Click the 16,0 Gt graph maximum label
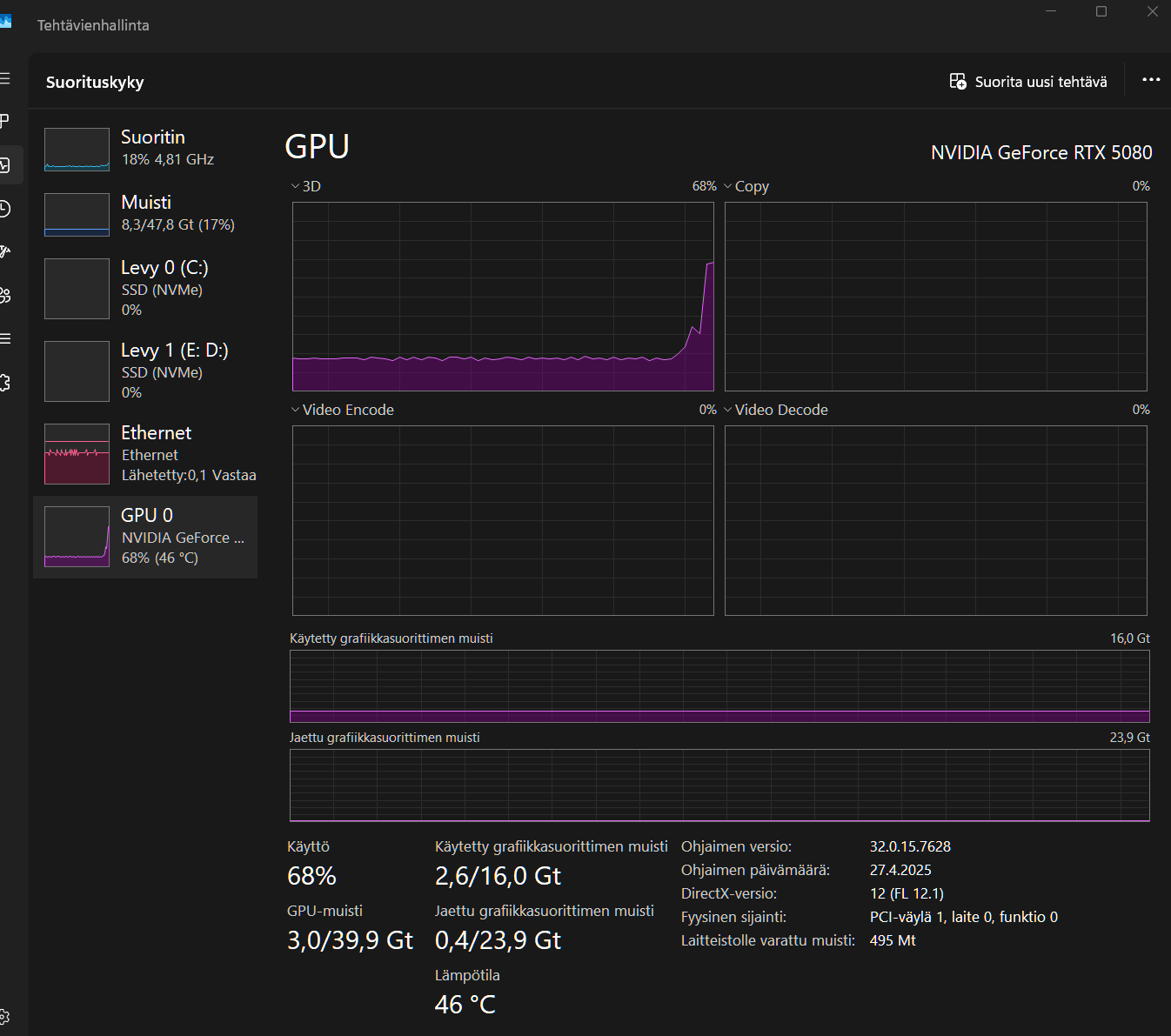The width and height of the screenshot is (1171, 1036). (1130, 638)
